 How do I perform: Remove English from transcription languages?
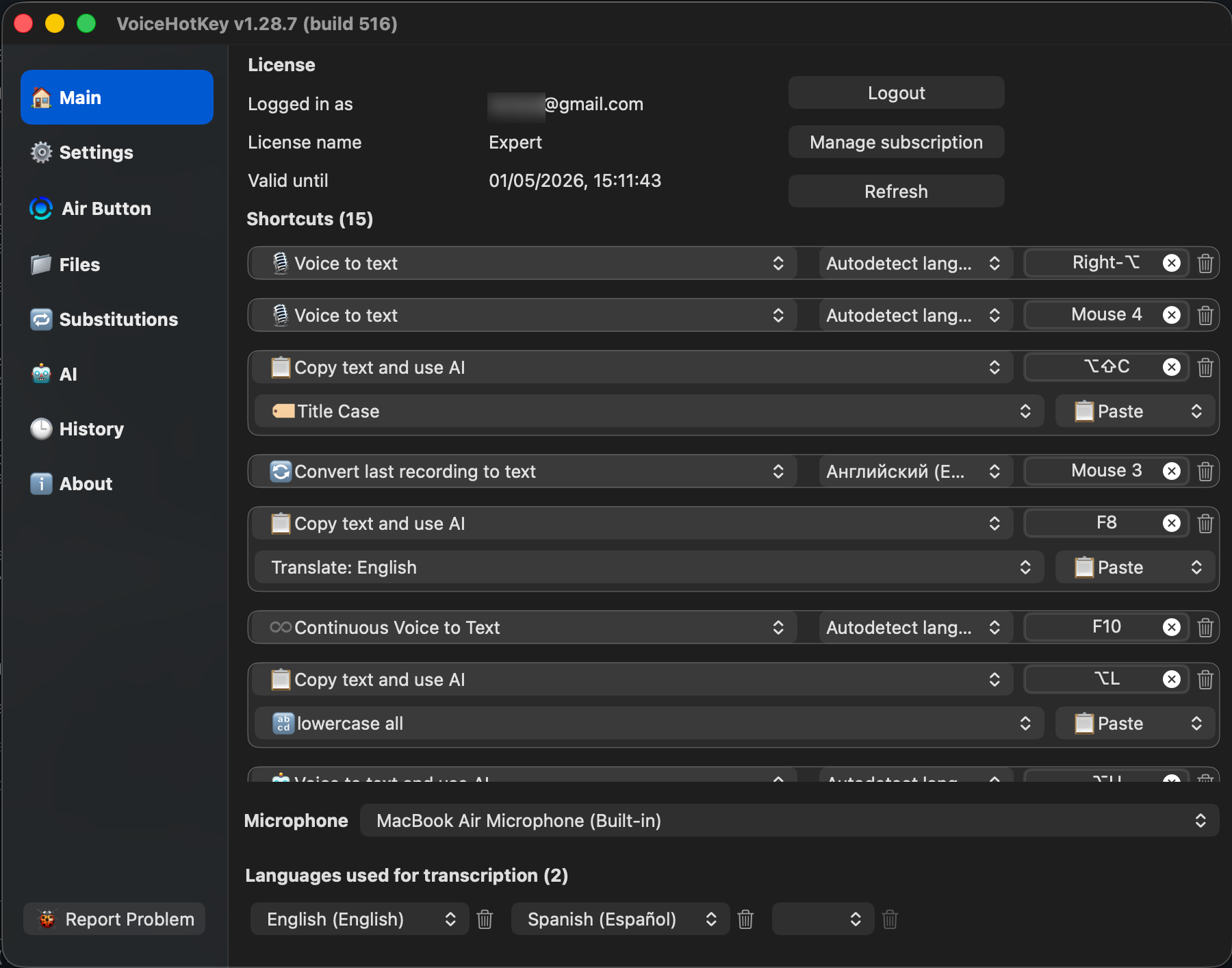click(485, 919)
